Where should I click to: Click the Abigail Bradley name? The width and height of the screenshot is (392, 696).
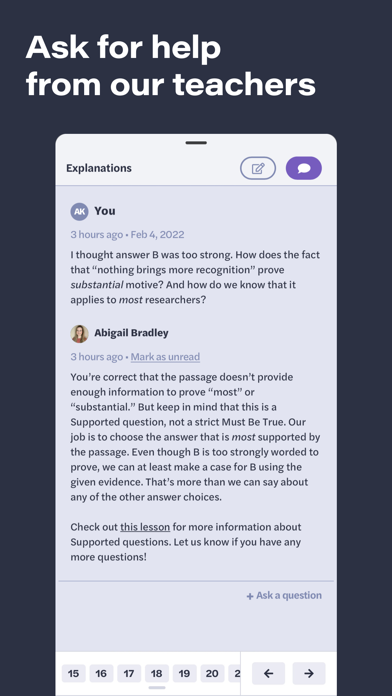click(131, 333)
